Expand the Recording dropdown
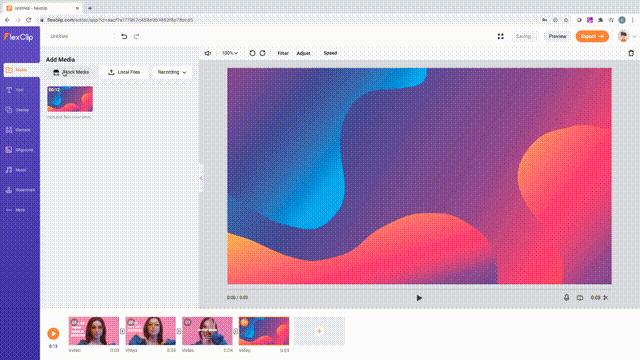Image resolution: width=640 pixels, height=360 pixels. point(172,72)
